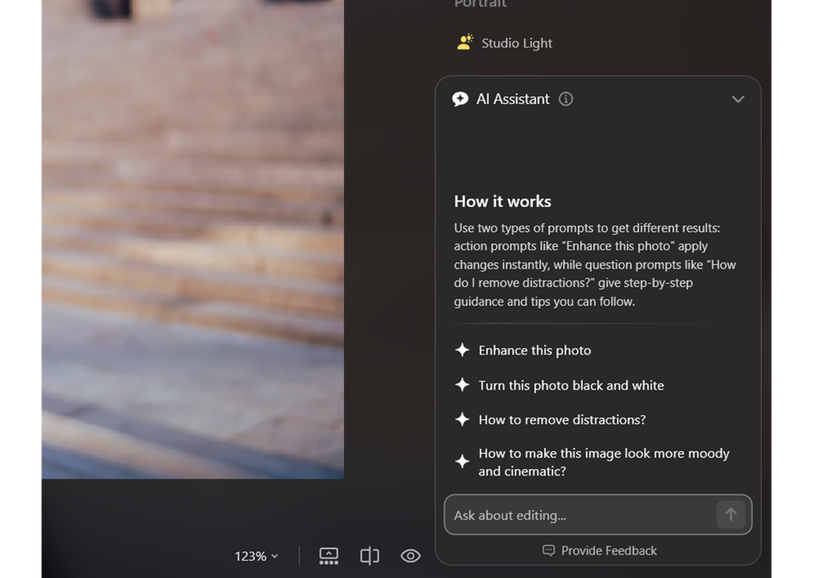The image size is (840, 578).
Task: Click the feedback speech bubble icon
Action: click(x=549, y=551)
